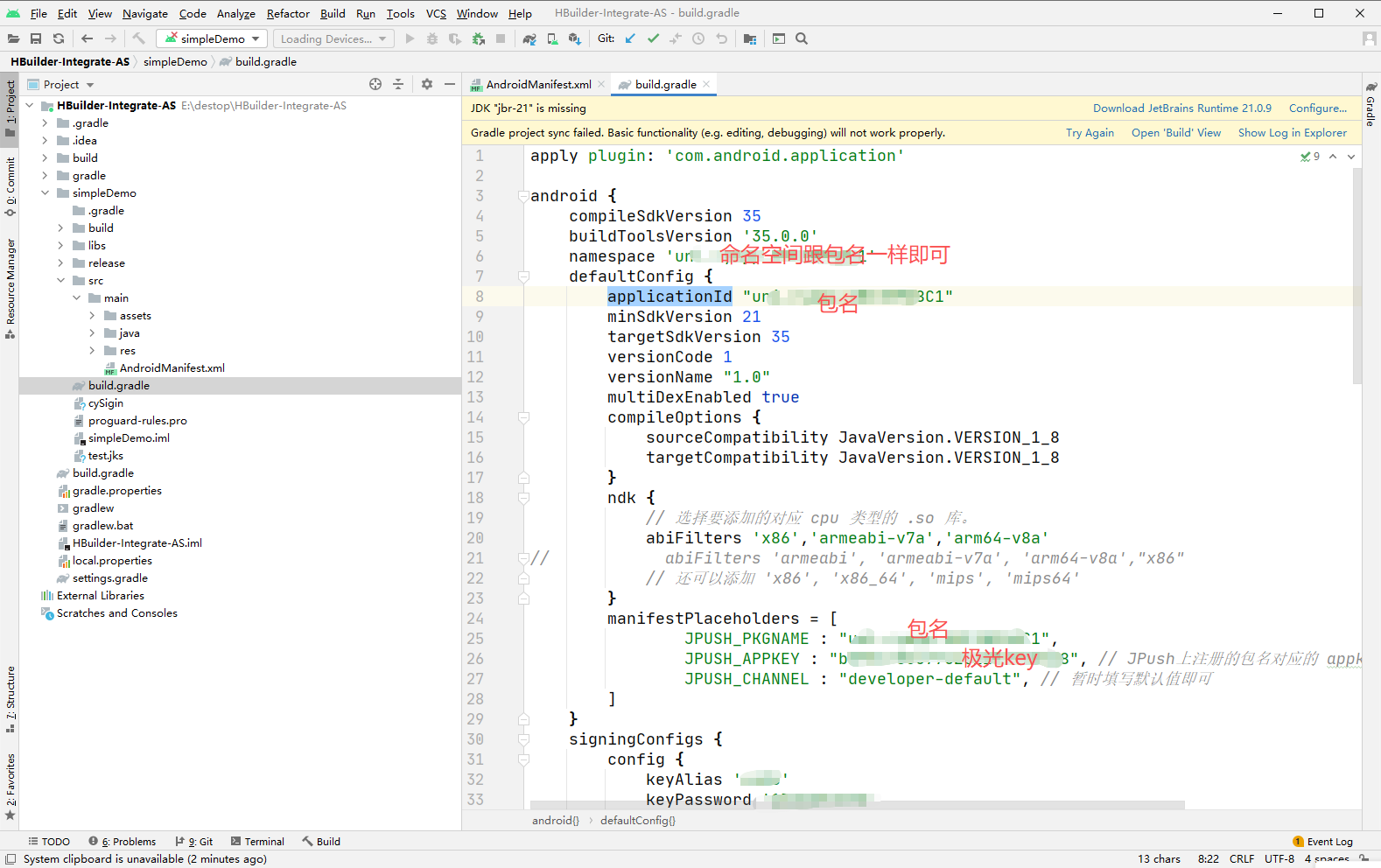The width and height of the screenshot is (1381, 868).
Task: Click the Run Anything toolbar icon
Action: pos(779,38)
